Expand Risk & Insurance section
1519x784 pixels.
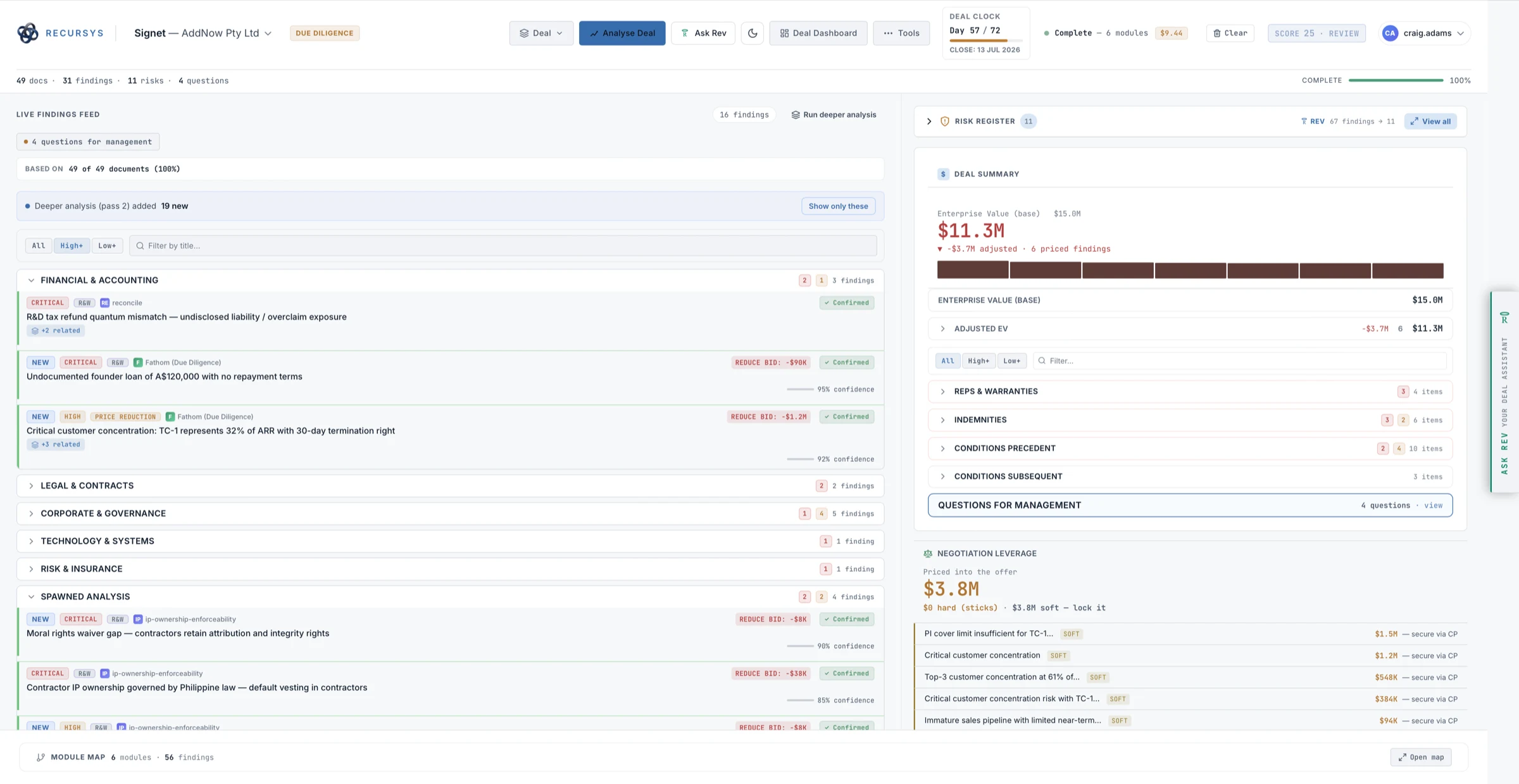click(x=31, y=569)
